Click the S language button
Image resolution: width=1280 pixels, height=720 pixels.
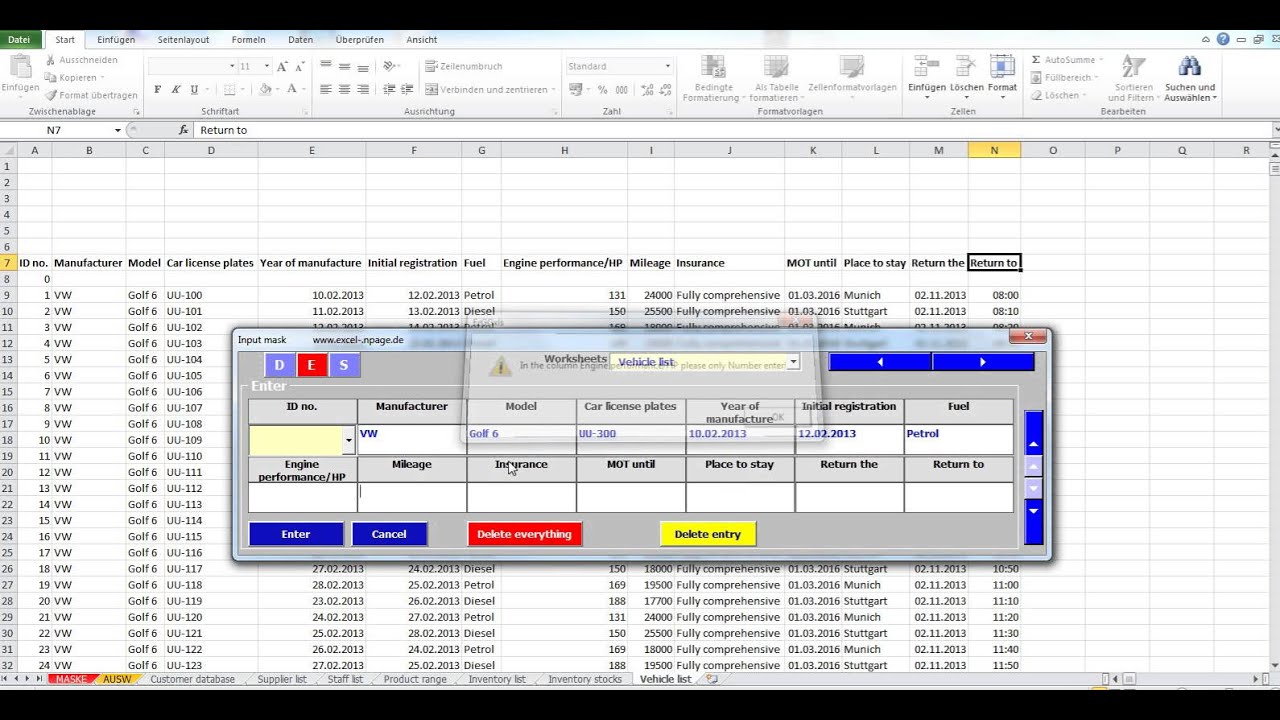tap(344, 365)
